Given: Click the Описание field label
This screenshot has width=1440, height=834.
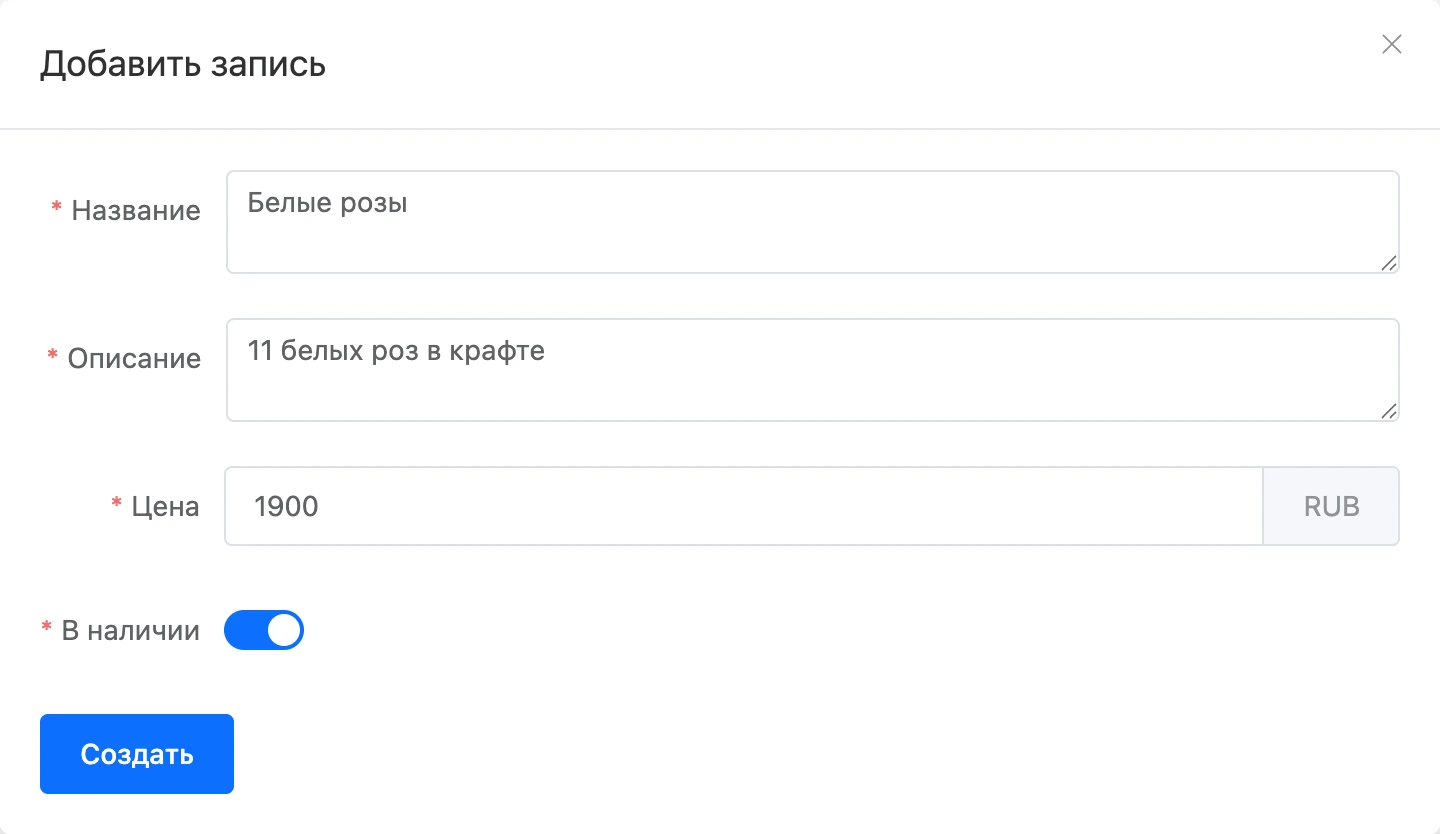Looking at the screenshot, I should (x=134, y=359).
